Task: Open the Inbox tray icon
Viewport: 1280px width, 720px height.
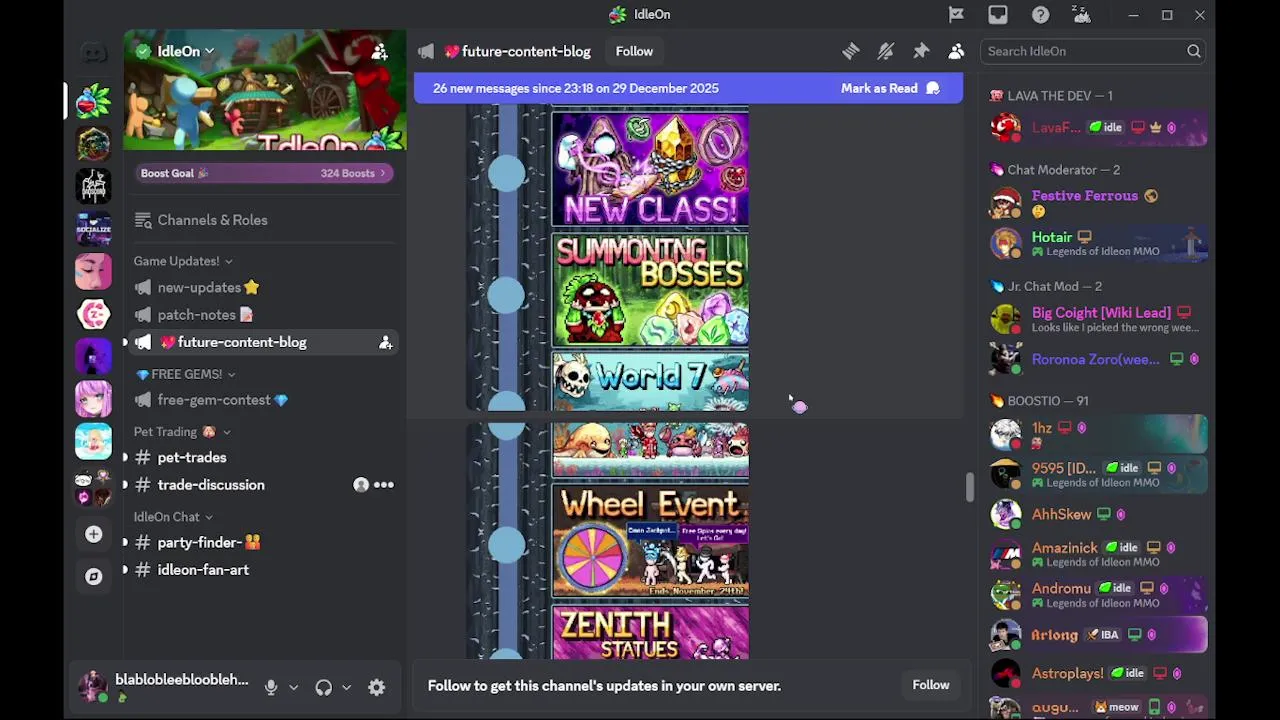Action: tap(998, 15)
